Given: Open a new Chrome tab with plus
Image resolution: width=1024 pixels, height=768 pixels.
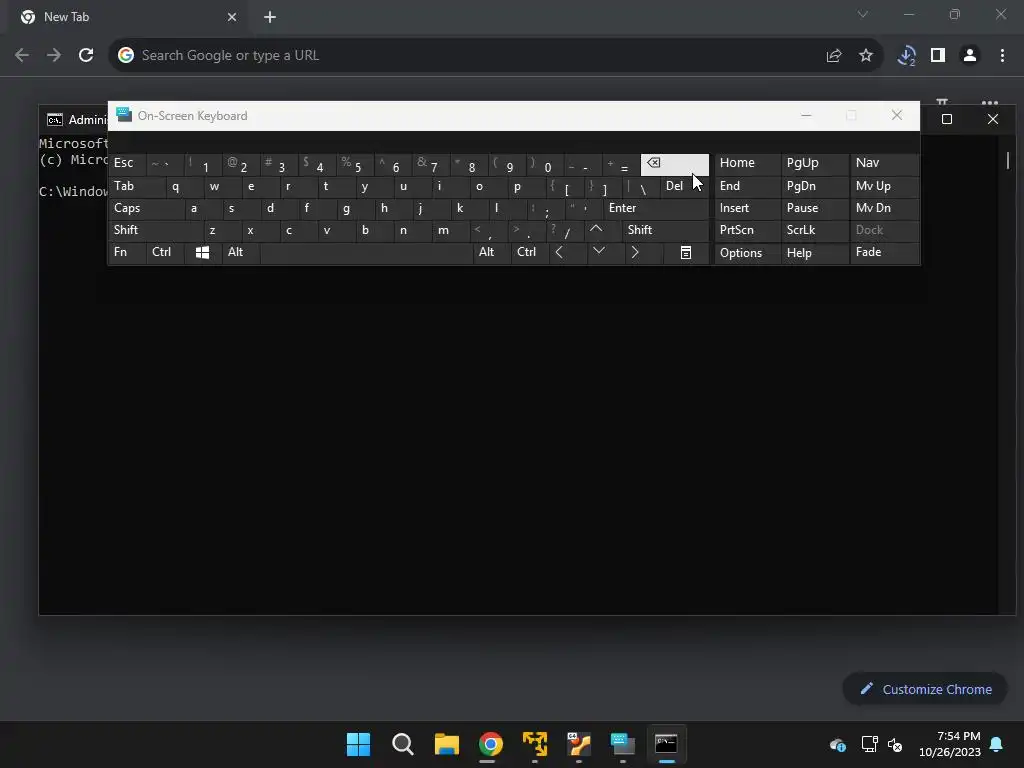Looking at the screenshot, I should [x=270, y=17].
